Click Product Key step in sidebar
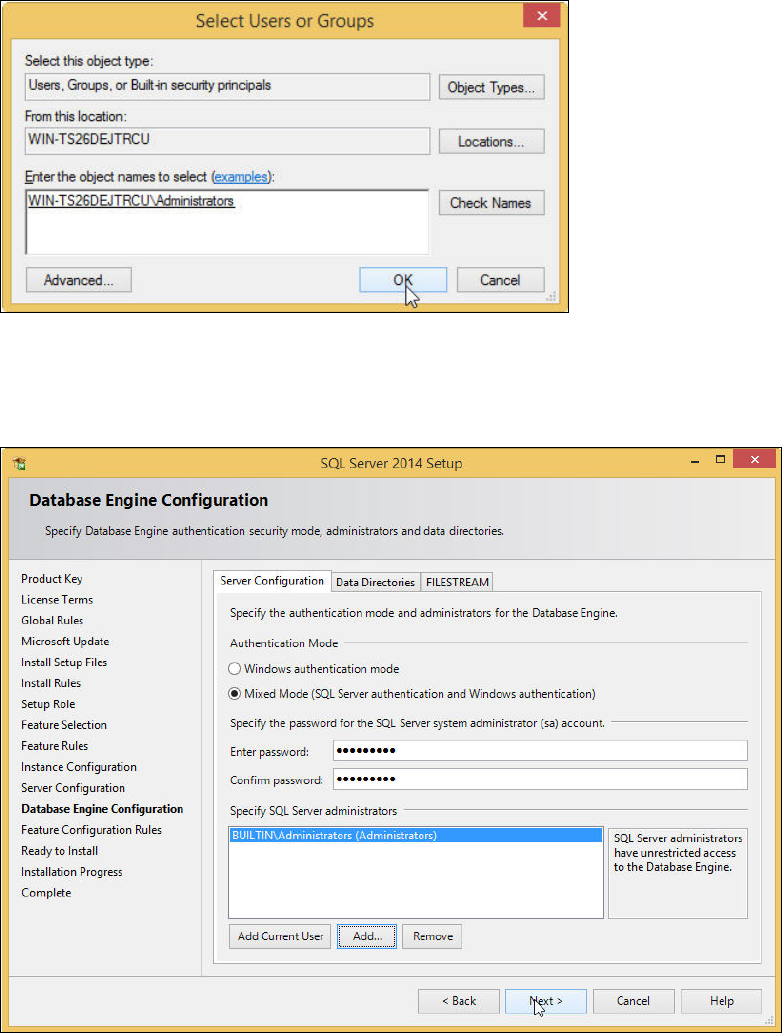 point(51,579)
